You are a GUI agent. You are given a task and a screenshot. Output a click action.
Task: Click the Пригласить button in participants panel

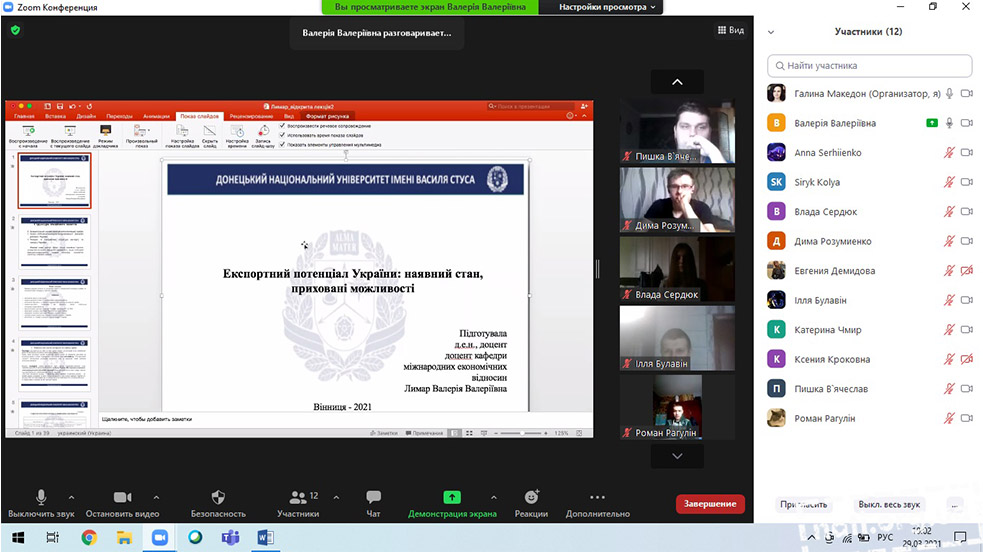pyautogui.click(x=804, y=504)
